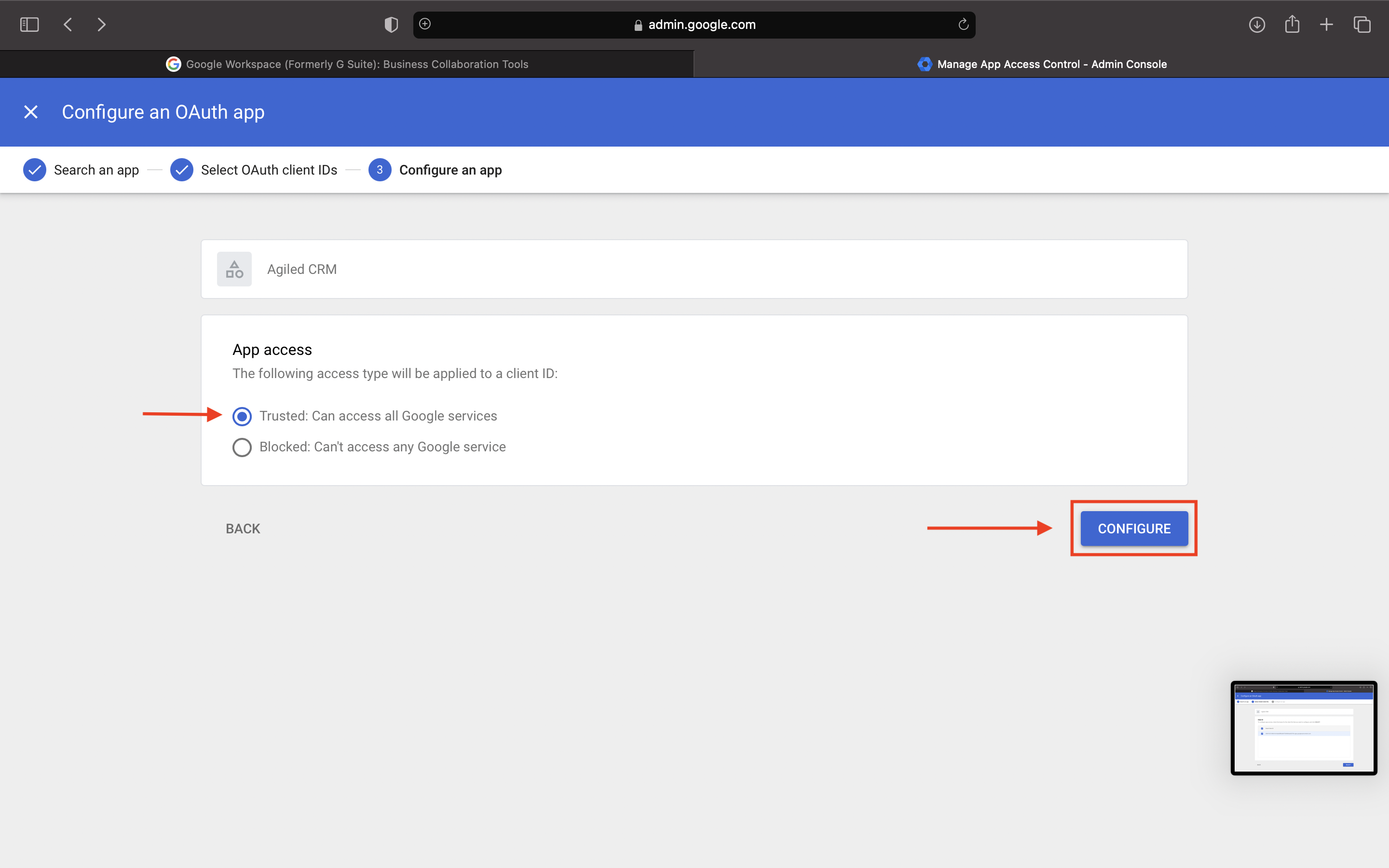Image resolution: width=1389 pixels, height=868 pixels.
Task: Toggle the Safari sidebar icon
Action: [x=29, y=25]
